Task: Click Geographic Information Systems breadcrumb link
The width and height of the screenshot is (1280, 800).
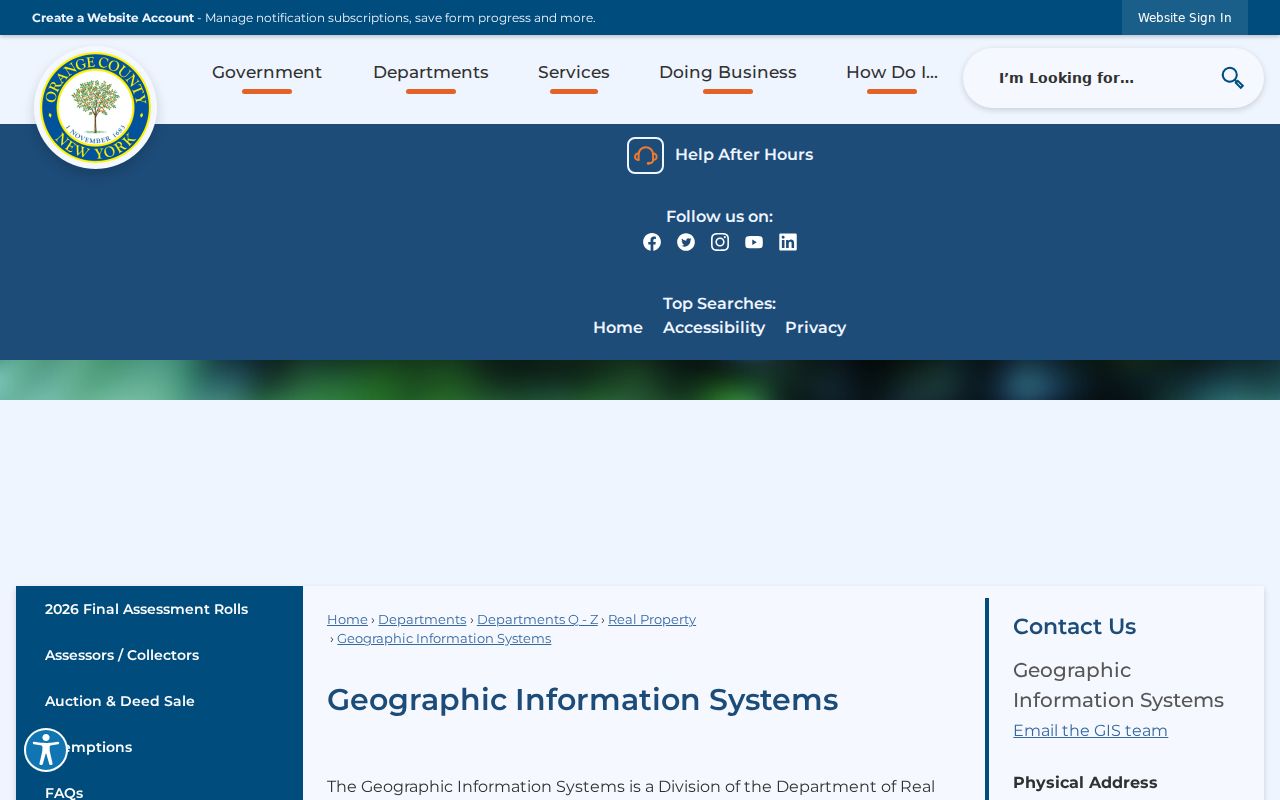Action: click(444, 639)
